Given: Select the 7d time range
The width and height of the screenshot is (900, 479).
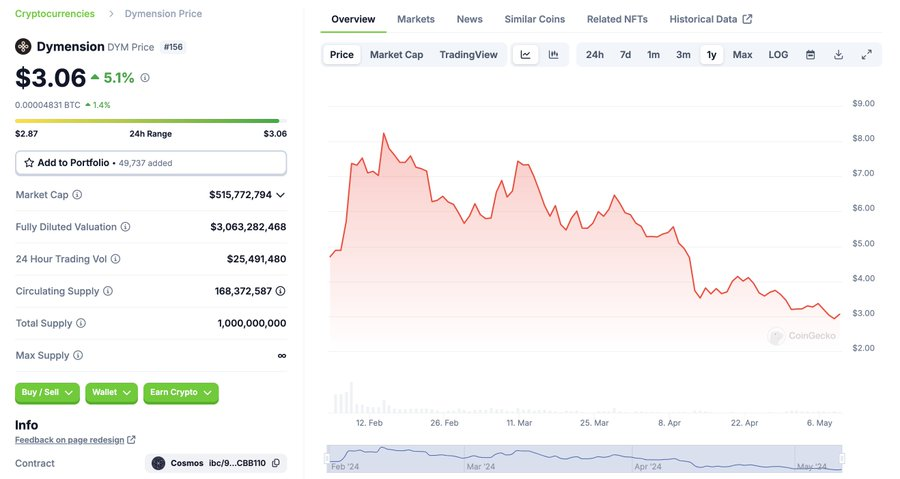Looking at the screenshot, I should (x=625, y=54).
